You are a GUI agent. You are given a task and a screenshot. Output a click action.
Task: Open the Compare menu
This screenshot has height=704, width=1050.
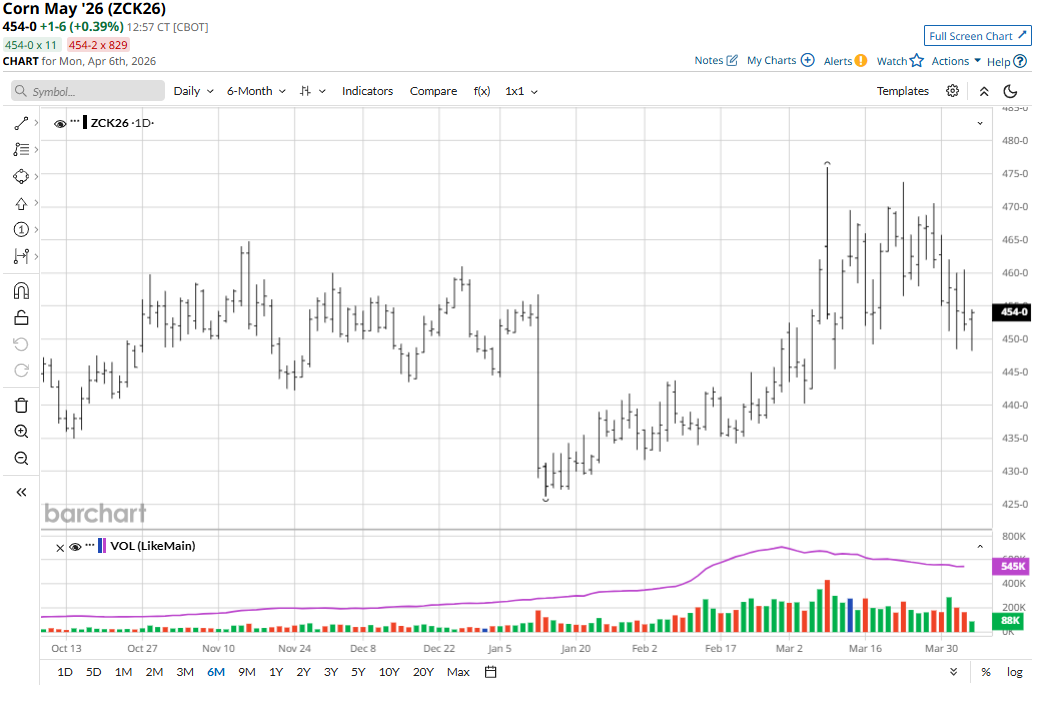point(433,91)
